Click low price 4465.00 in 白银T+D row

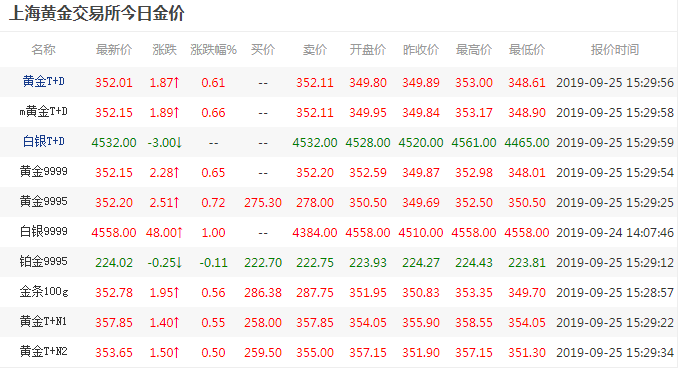point(527,142)
